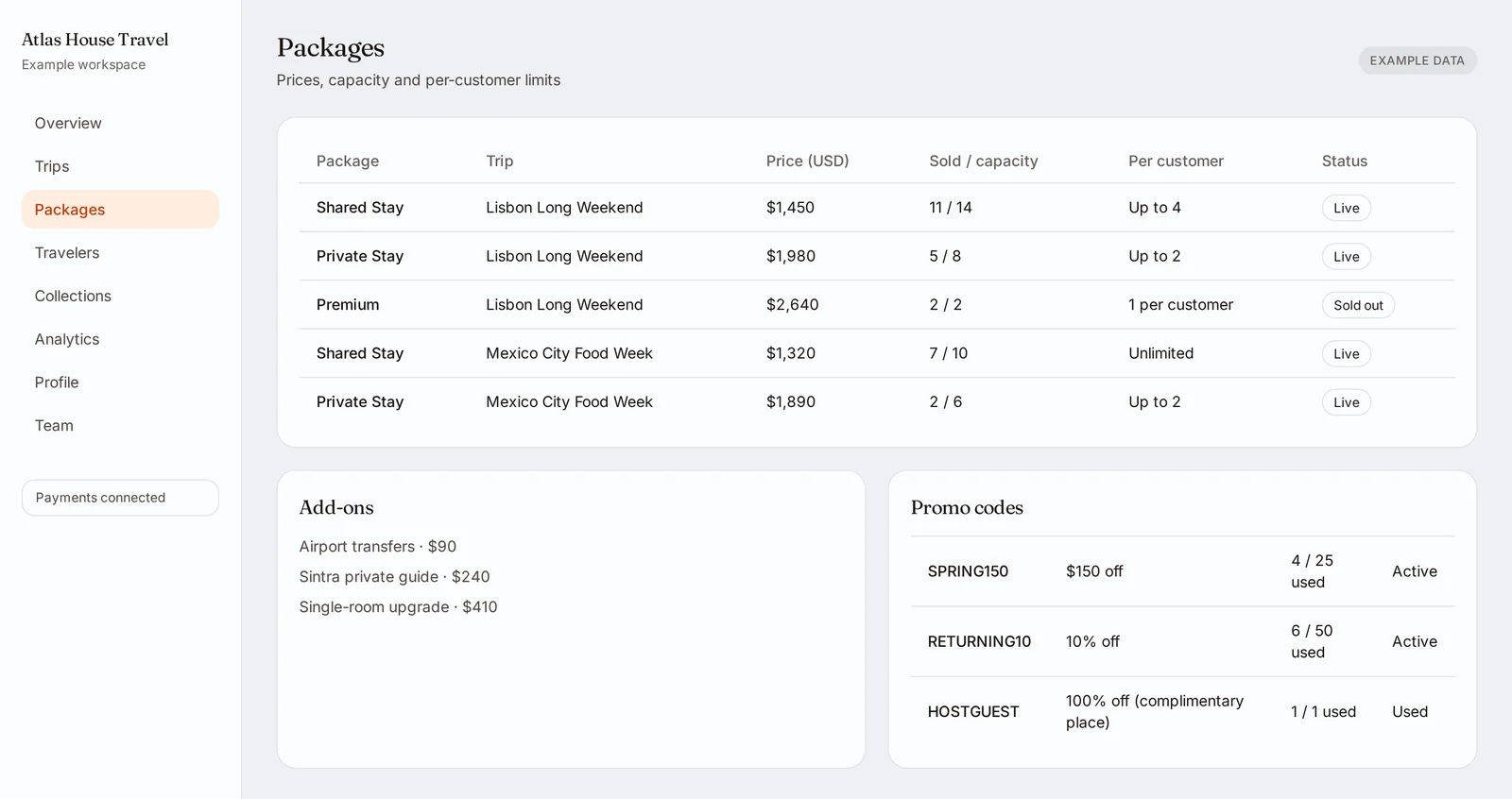Click the 1 per customer cell

tap(1181, 305)
